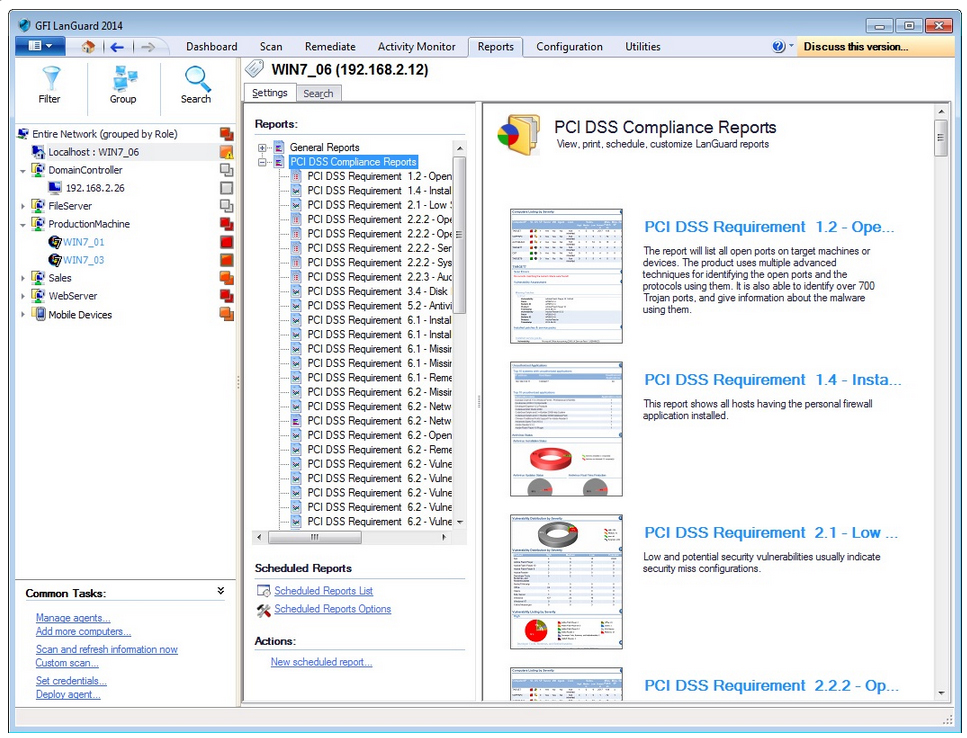
Task: Click New scheduled report link
Action: (321, 662)
